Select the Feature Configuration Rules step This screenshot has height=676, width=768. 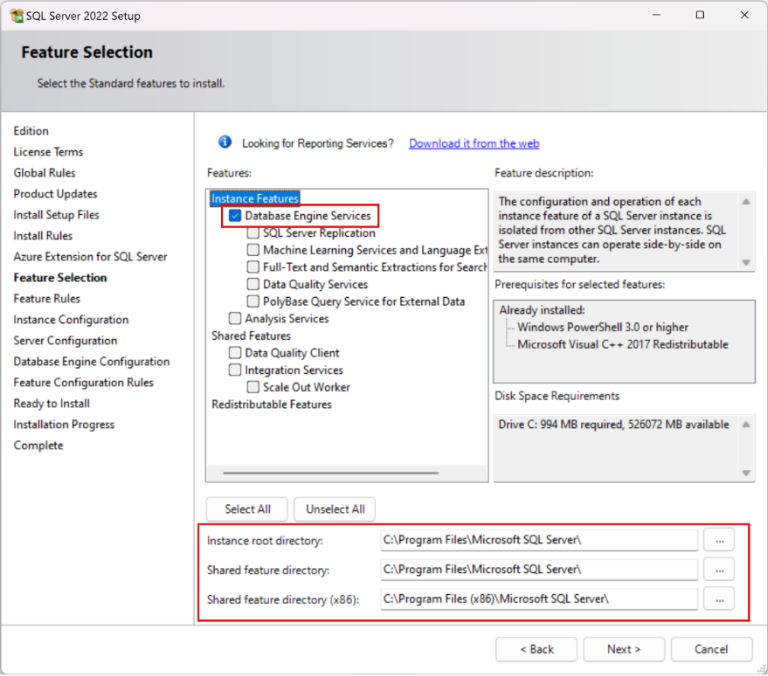click(83, 383)
